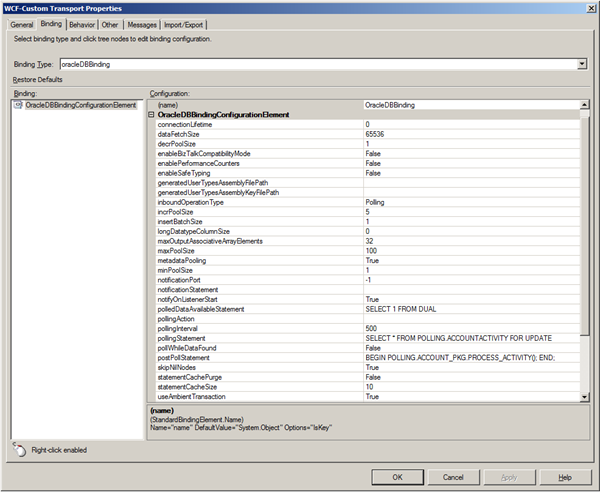Select the connectionLifetime property row

coord(368,124)
